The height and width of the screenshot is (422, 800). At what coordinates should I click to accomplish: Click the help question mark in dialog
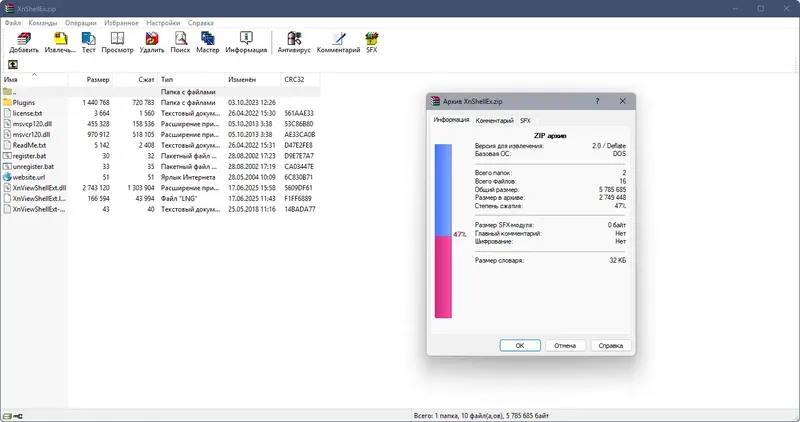tap(597, 101)
